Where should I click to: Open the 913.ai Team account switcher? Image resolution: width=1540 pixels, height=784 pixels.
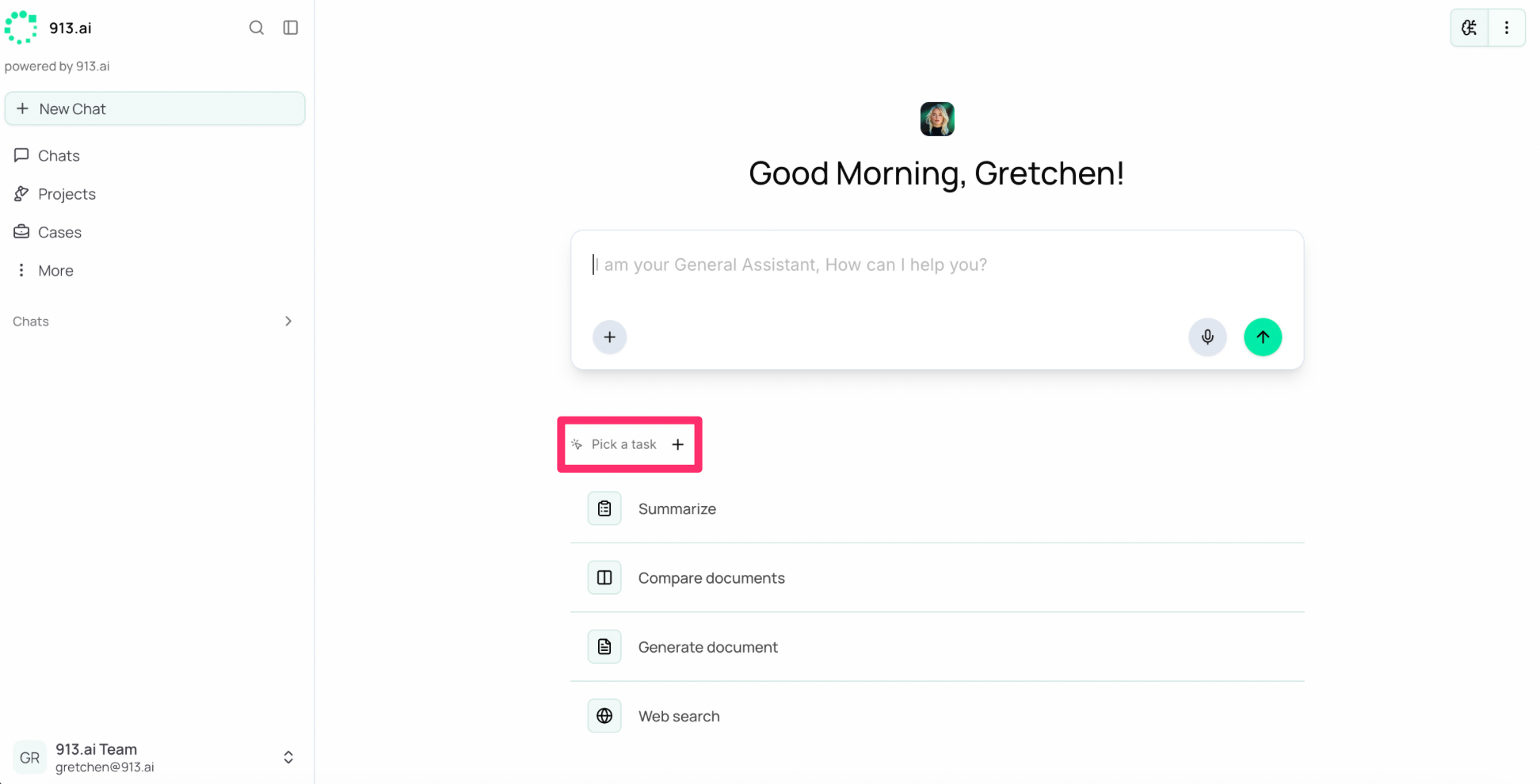[154, 757]
